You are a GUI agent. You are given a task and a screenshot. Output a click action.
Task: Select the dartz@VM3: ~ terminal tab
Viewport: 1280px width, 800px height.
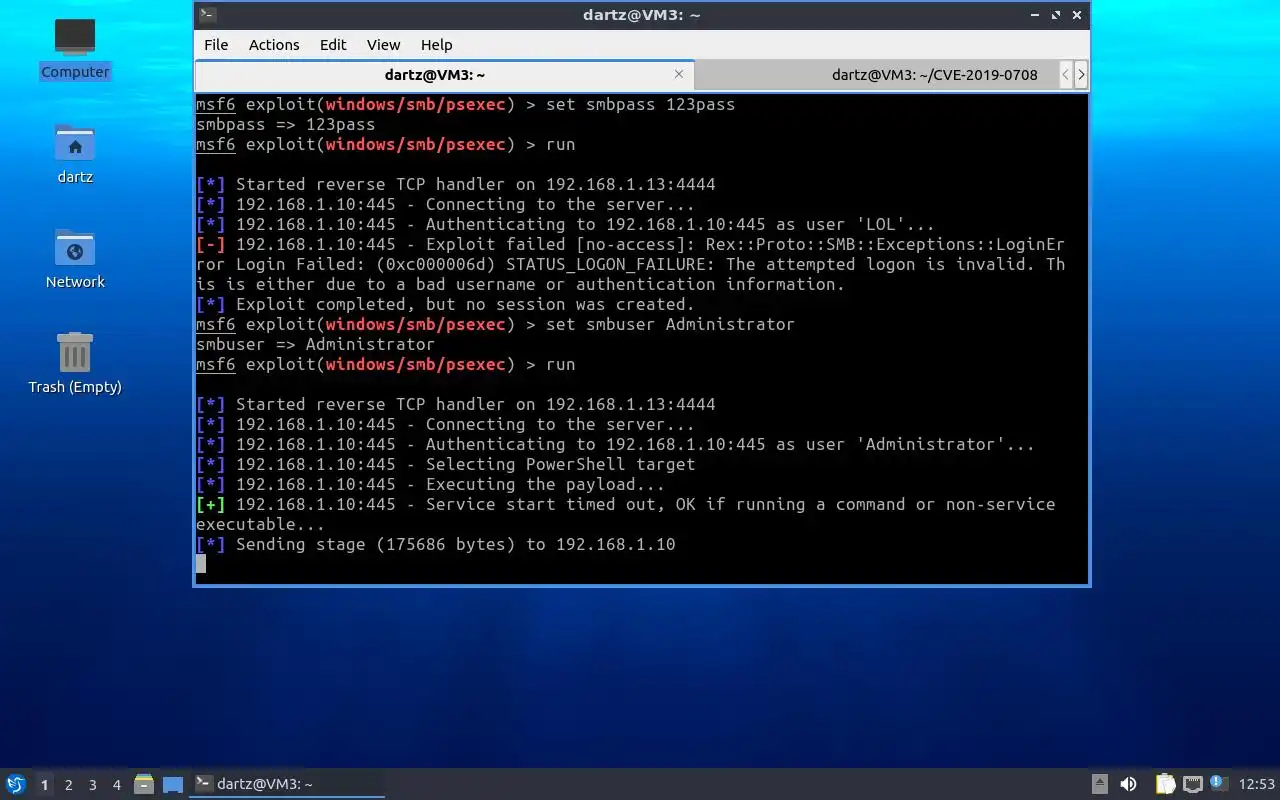[444, 75]
